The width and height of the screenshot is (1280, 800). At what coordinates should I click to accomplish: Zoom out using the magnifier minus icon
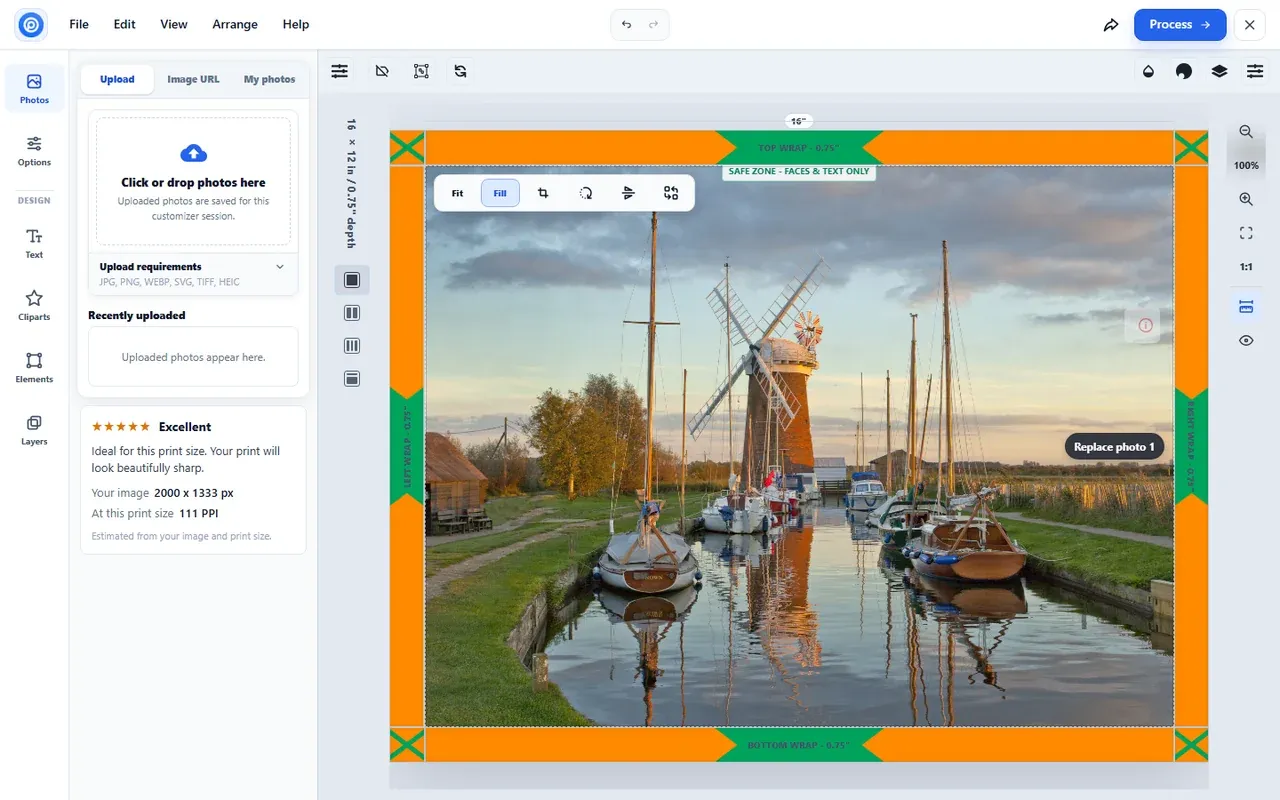pos(1246,132)
